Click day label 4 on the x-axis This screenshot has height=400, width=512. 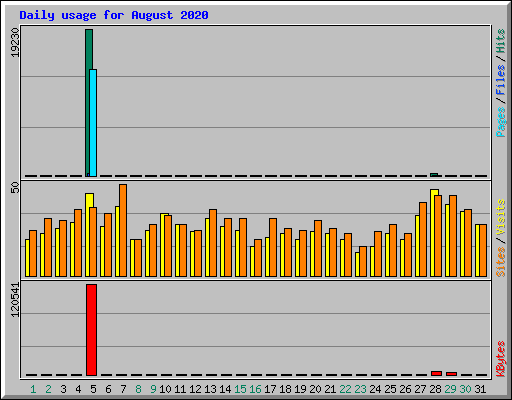click(x=78, y=389)
